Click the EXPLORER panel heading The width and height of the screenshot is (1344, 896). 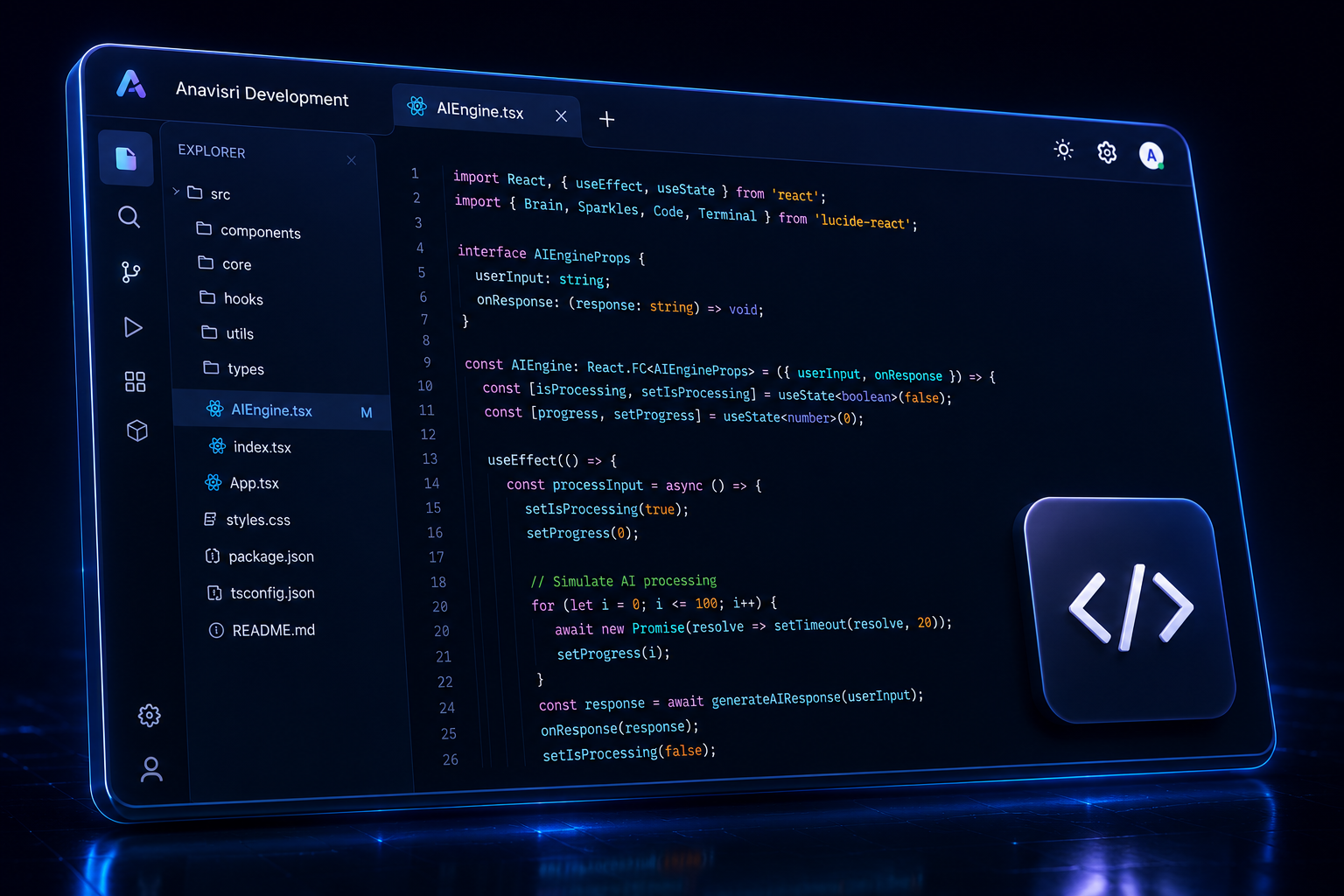click(212, 151)
